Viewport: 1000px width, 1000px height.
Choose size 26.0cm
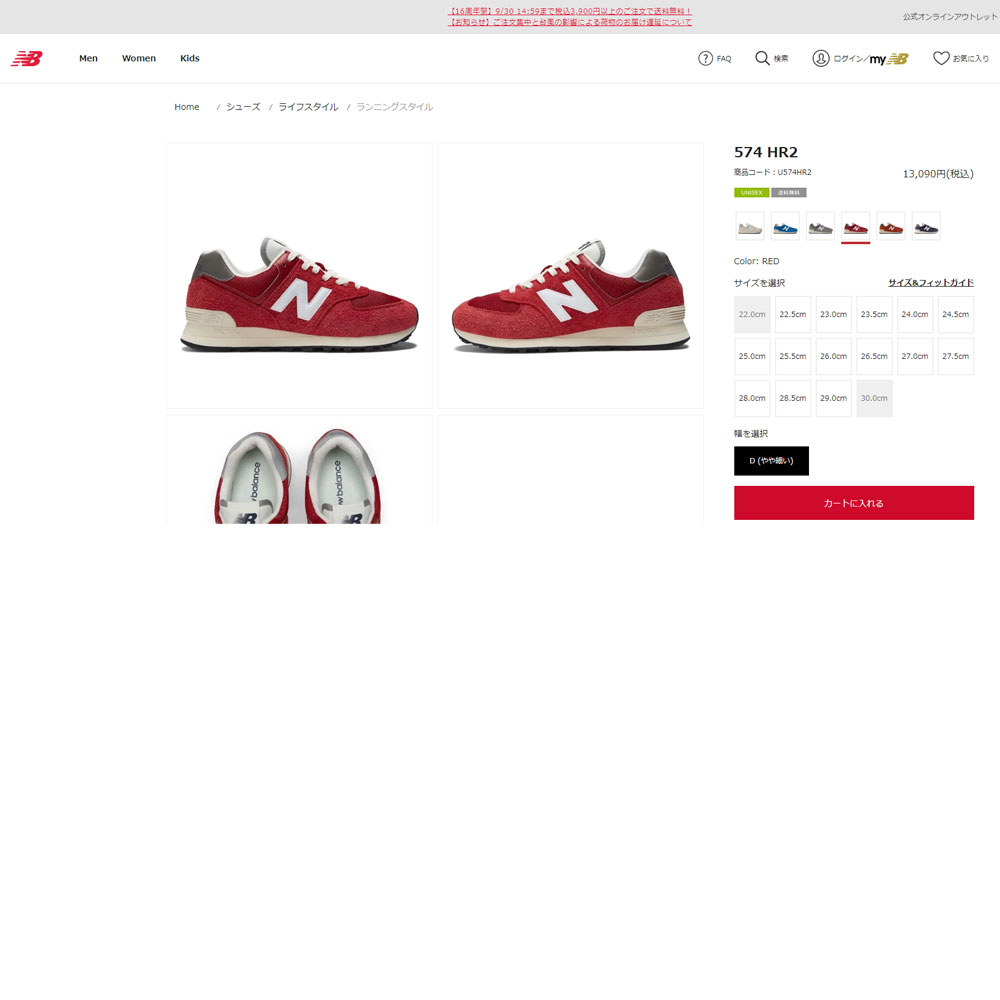point(834,357)
